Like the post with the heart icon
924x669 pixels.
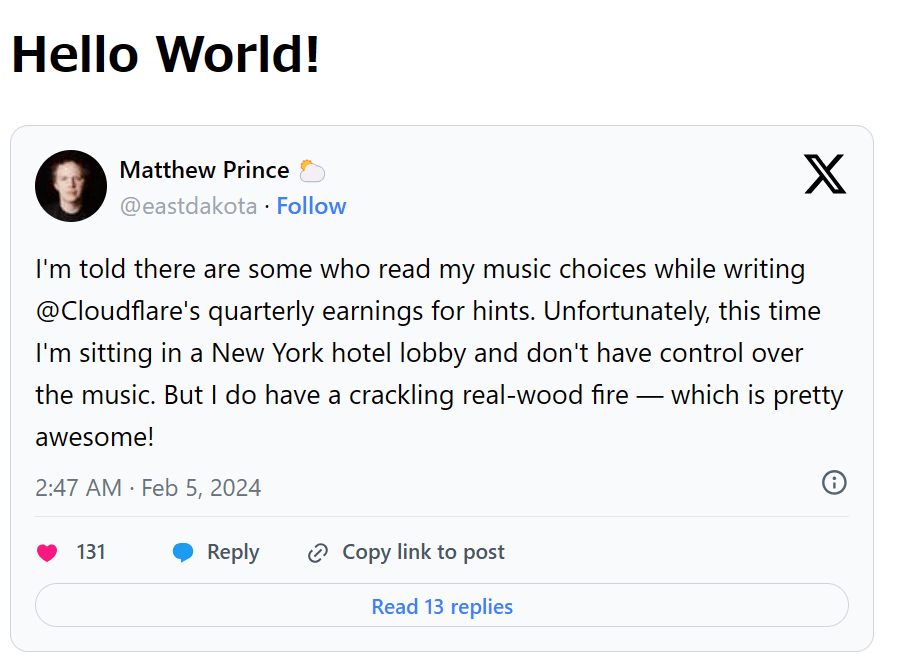pyautogui.click(x=47, y=552)
